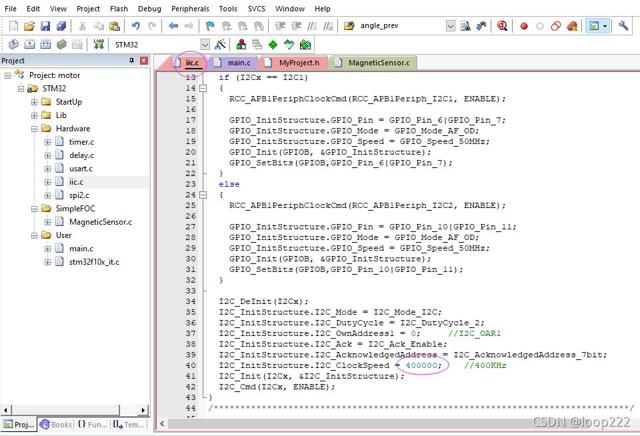The width and height of the screenshot is (640, 436).
Task: Click project tree horizontal scrollbar right arrow
Action: [143, 410]
